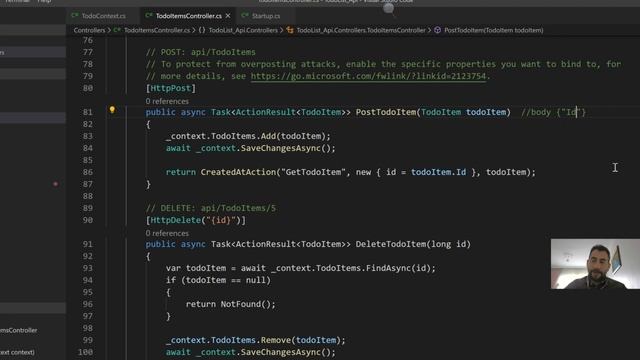This screenshot has width=640, height=360.
Task: Click the lightbulb code action icon
Action: [112, 110]
